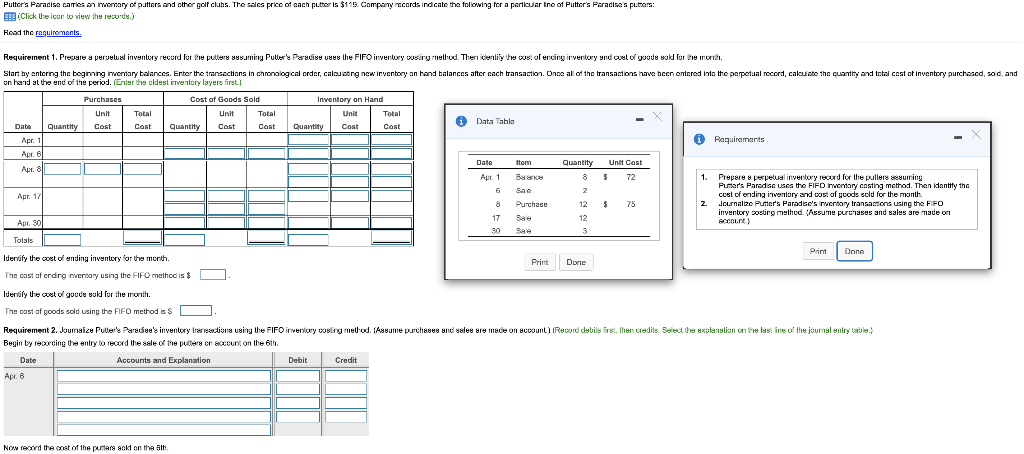Click unit cost '72' in the Data Table
Image resolution: width=1024 pixels, height=454 pixels.
pyautogui.click(x=630, y=176)
